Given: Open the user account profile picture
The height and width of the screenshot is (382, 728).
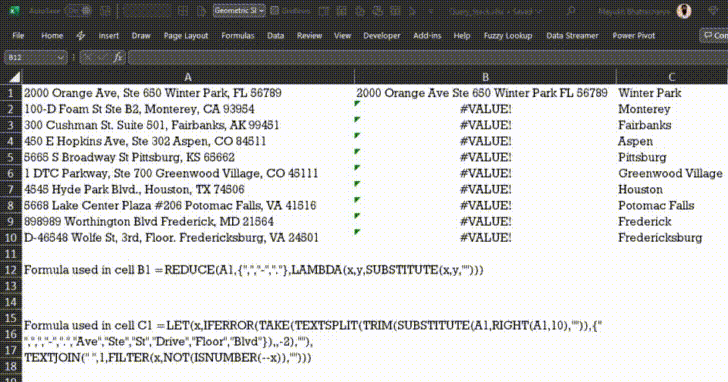Looking at the screenshot, I should (x=684, y=11).
